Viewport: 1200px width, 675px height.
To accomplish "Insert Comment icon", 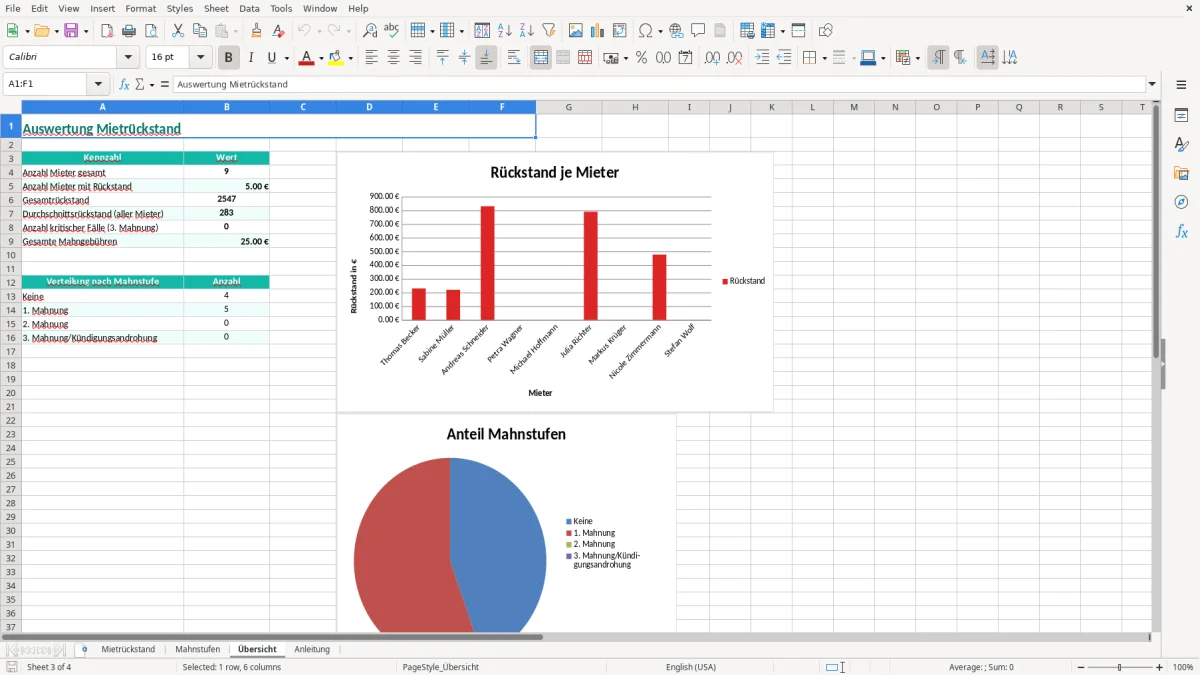I will click(x=699, y=31).
